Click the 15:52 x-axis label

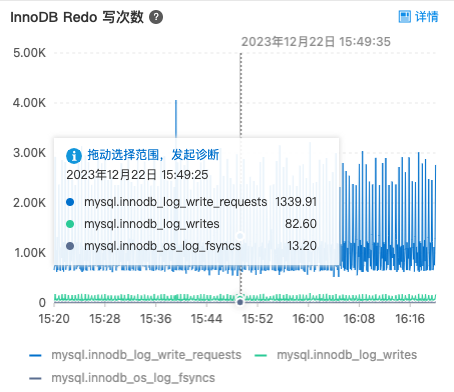257,319
